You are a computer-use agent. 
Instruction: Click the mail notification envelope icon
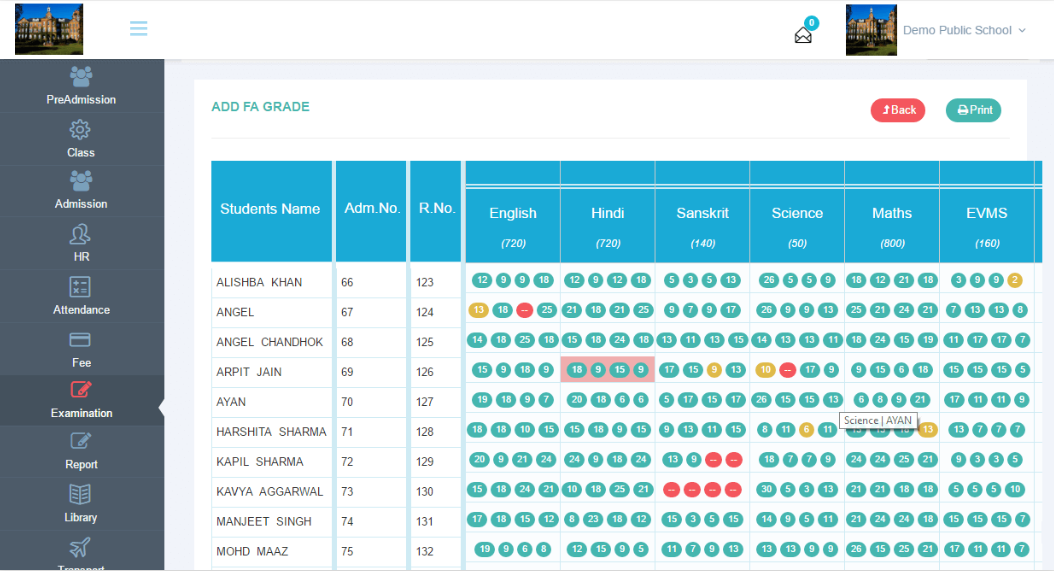tap(803, 35)
